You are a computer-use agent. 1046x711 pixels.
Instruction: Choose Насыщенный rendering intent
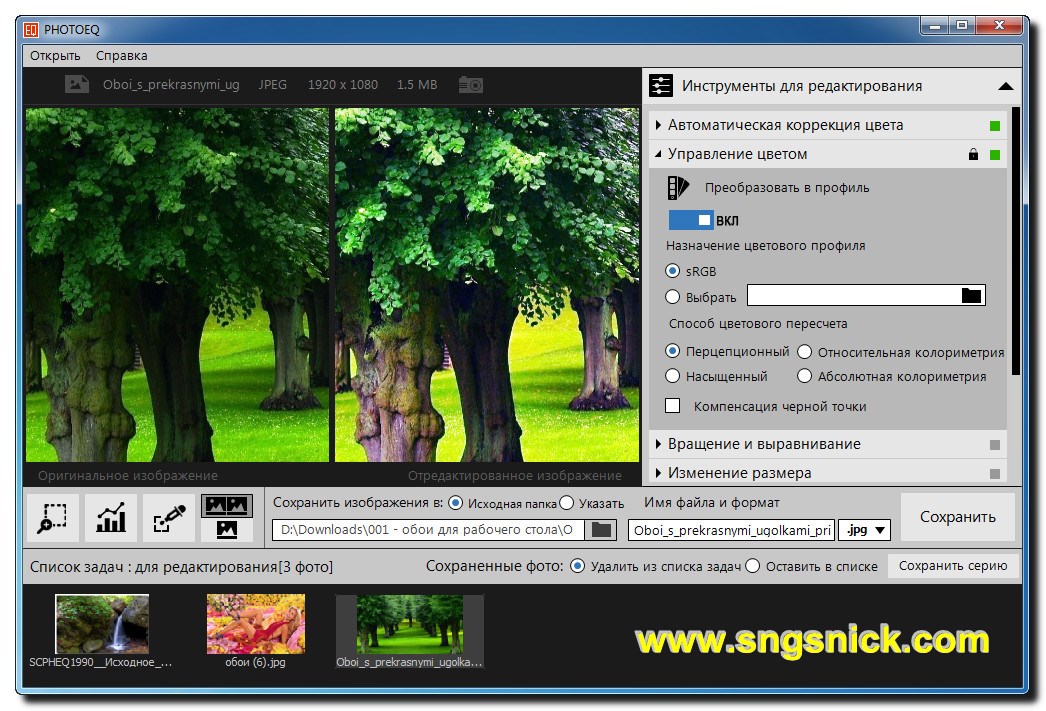tap(672, 376)
